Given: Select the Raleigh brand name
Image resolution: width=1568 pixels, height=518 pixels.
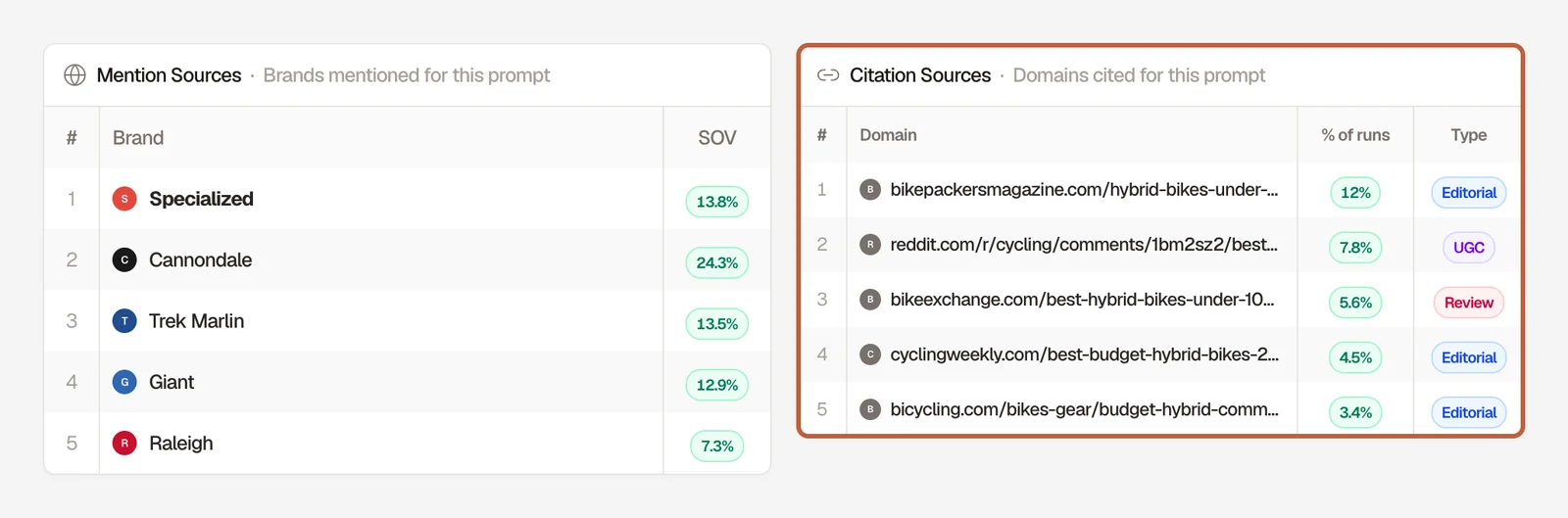Looking at the screenshot, I should tap(180, 444).
